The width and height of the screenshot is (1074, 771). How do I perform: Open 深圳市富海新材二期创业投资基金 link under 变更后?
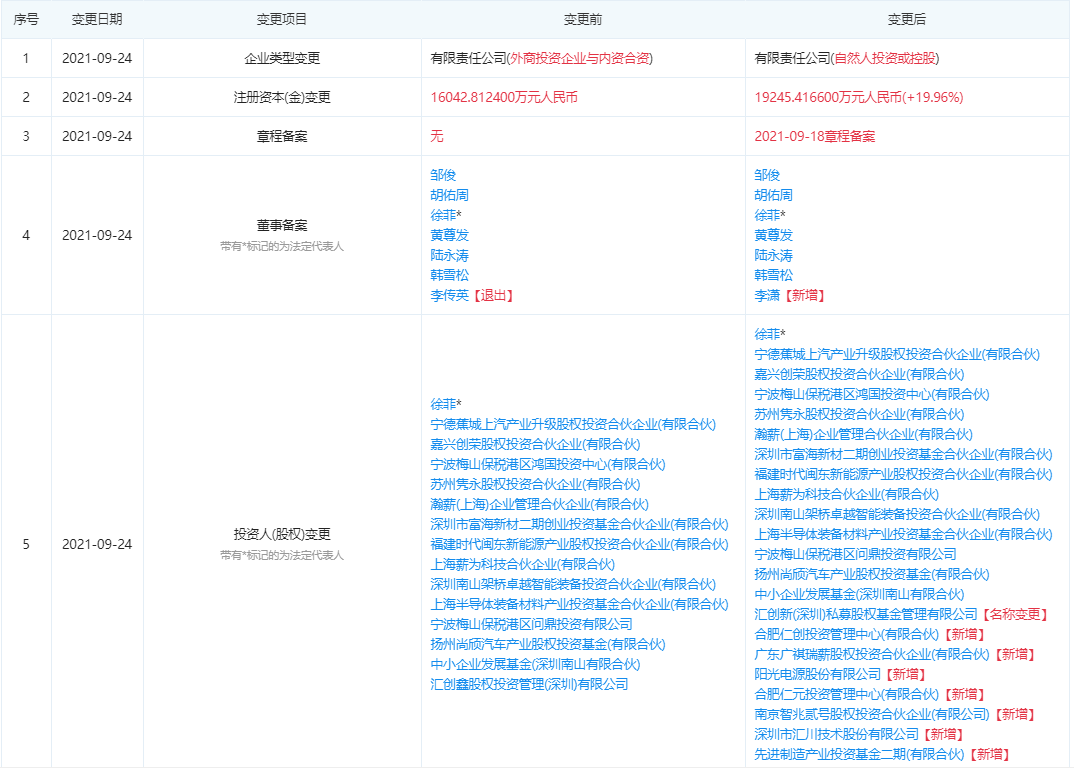(x=903, y=454)
